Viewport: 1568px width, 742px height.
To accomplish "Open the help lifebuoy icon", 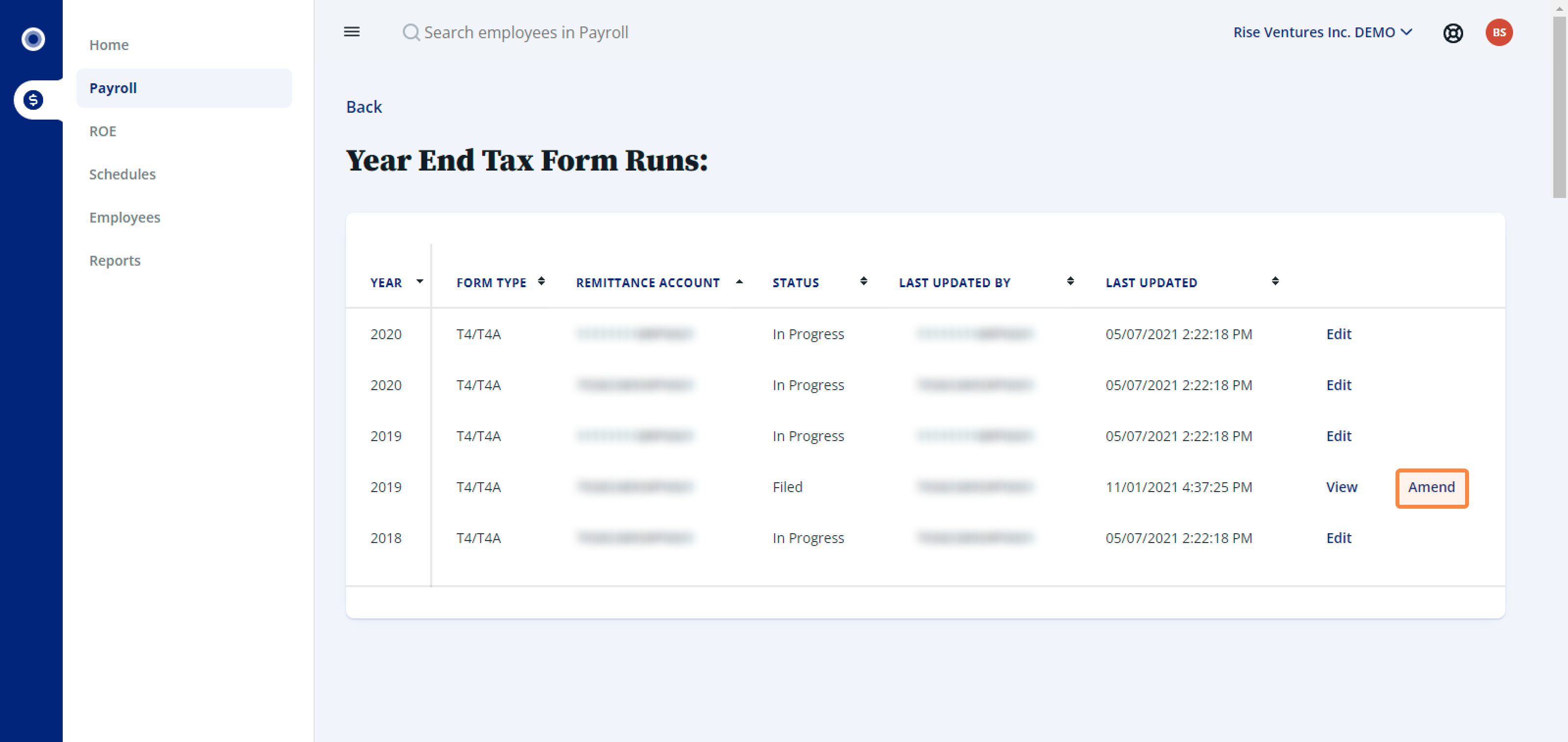I will (x=1453, y=33).
